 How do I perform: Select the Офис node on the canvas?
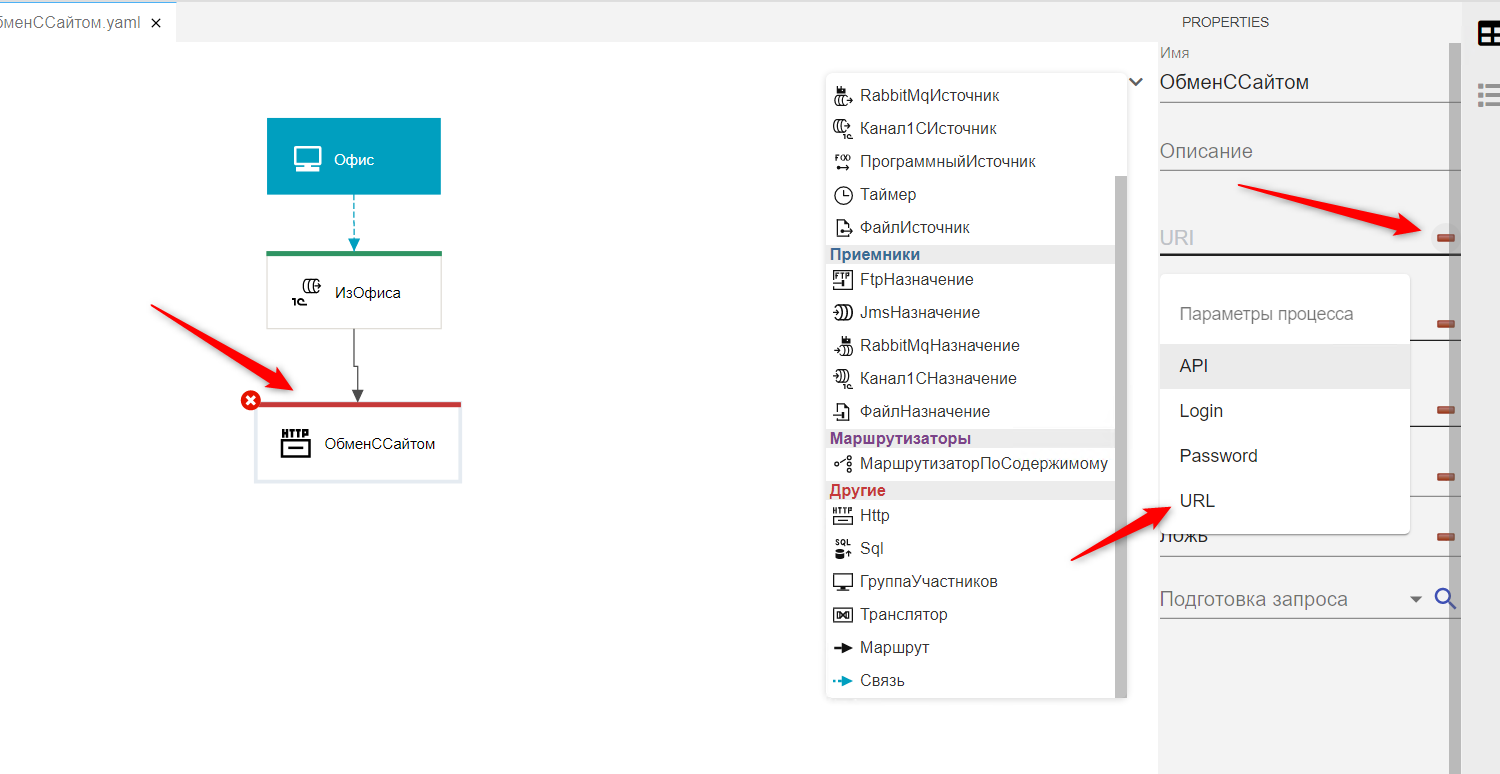[x=353, y=157]
